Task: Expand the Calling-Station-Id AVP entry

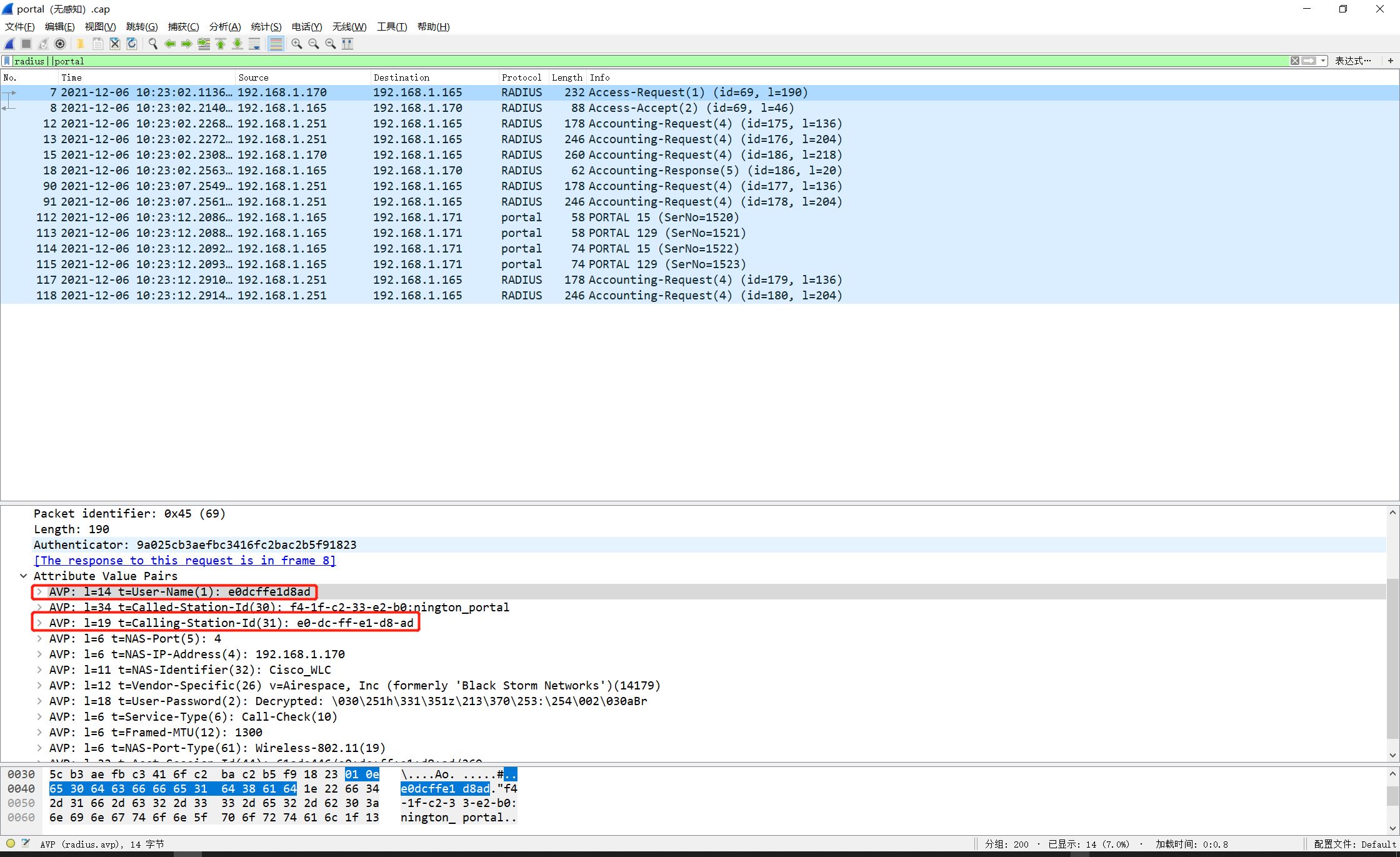Action: 39,623
